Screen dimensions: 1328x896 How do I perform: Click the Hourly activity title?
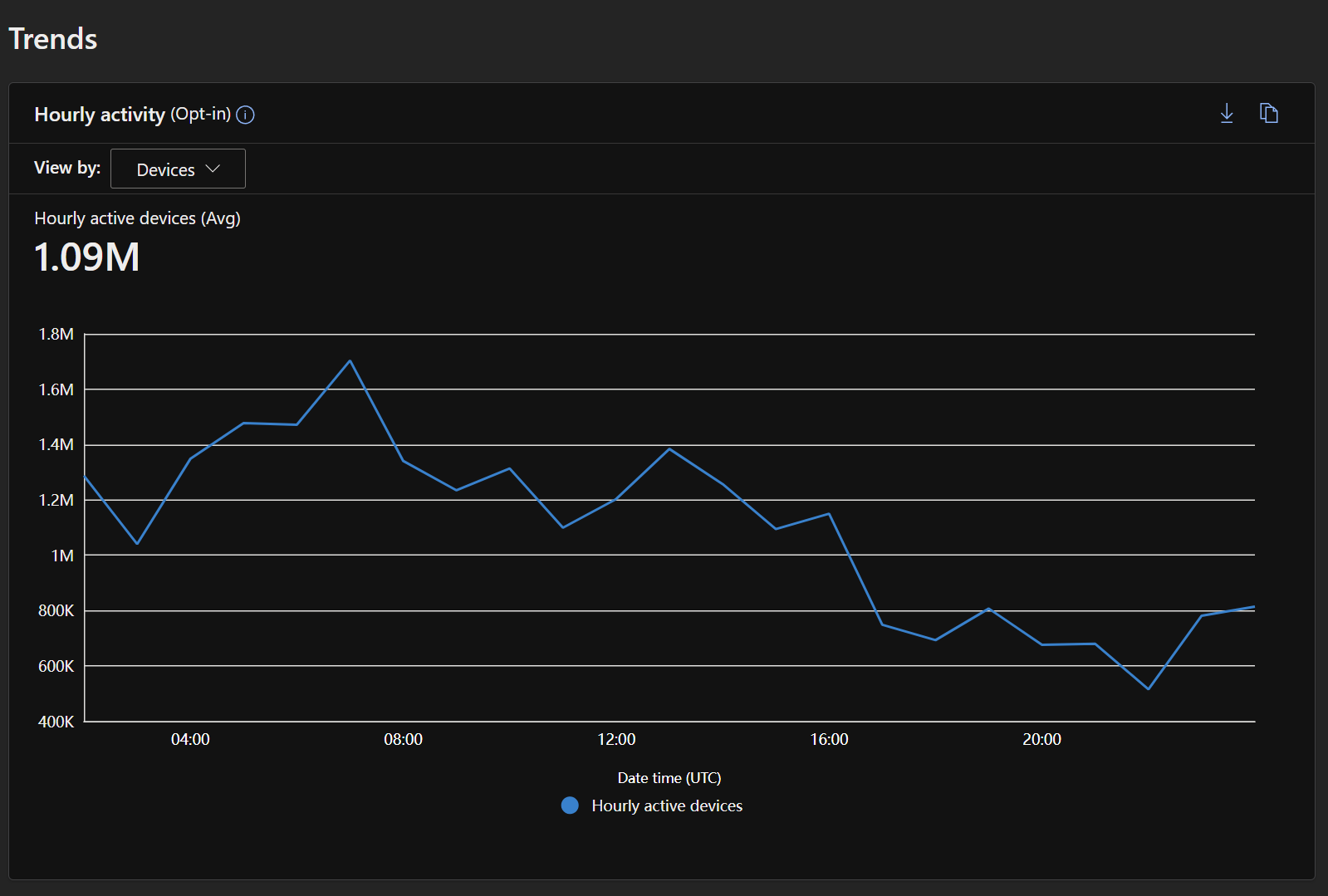click(100, 115)
